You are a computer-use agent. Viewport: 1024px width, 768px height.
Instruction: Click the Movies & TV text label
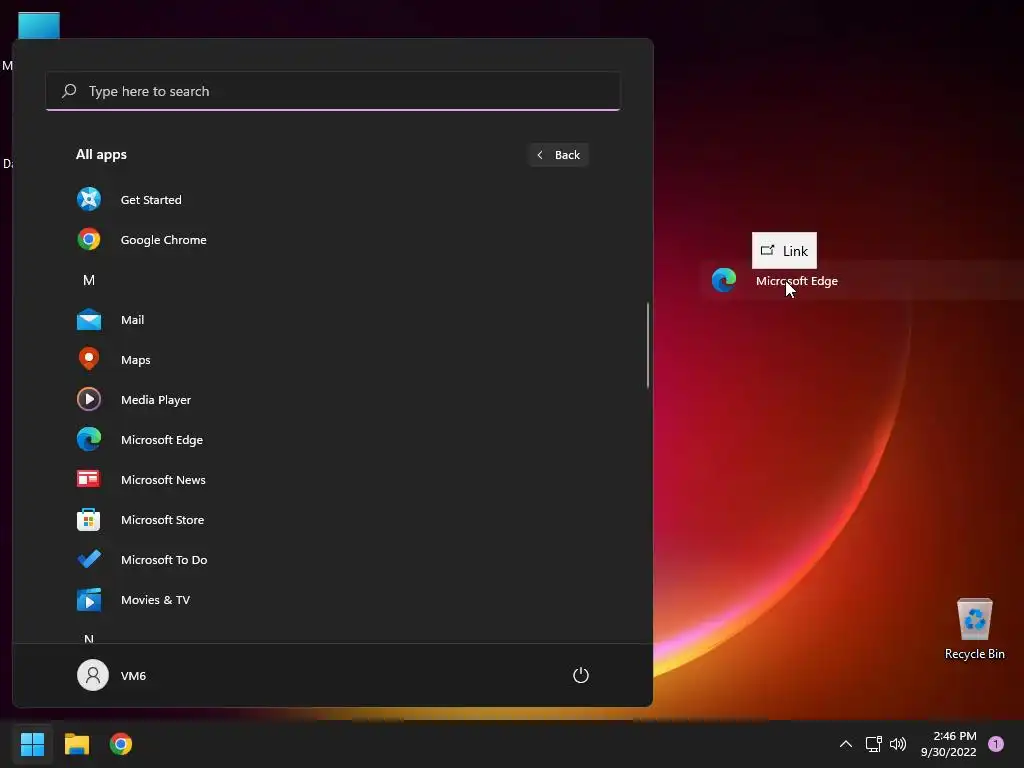coord(155,600)
